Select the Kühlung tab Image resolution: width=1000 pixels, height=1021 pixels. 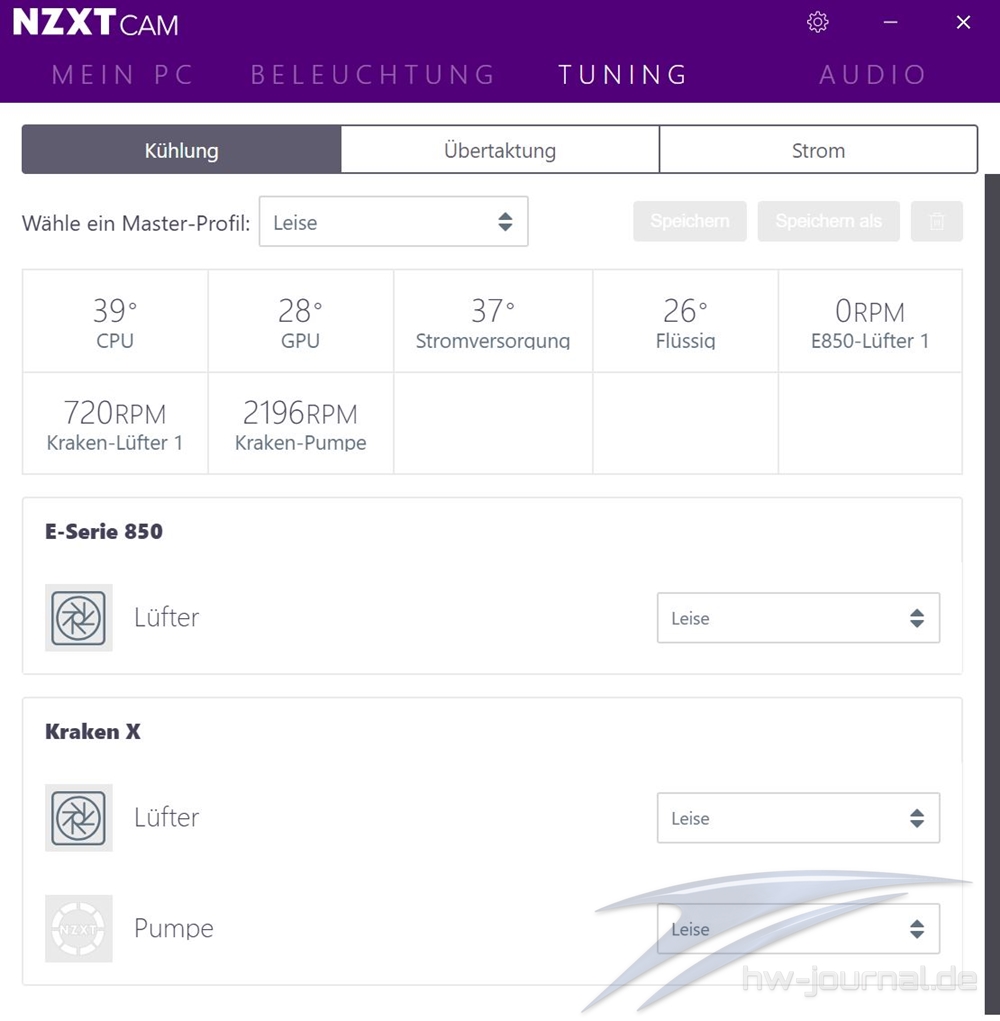182,150
